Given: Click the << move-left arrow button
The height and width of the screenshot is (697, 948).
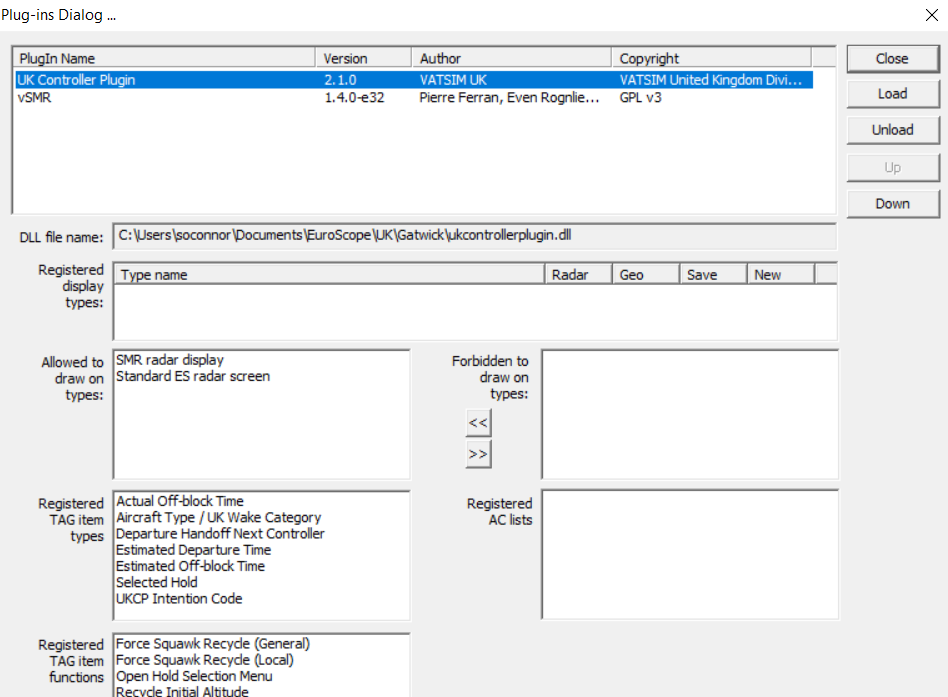Looking at the screenshot, I should click(x=478, y=423).
